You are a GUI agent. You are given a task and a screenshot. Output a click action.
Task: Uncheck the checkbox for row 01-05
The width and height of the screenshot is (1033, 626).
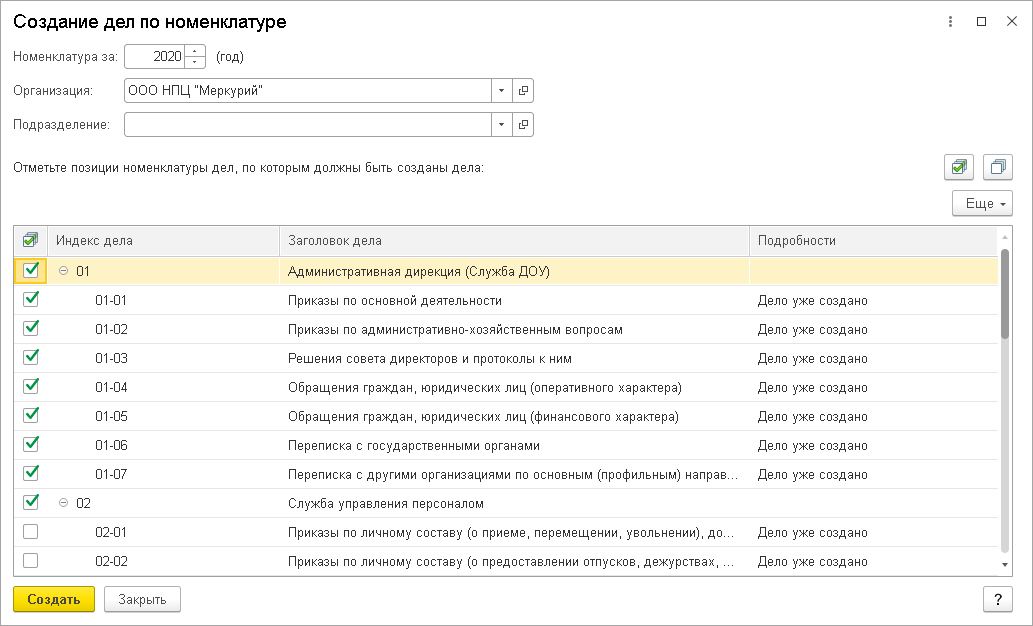30,417
